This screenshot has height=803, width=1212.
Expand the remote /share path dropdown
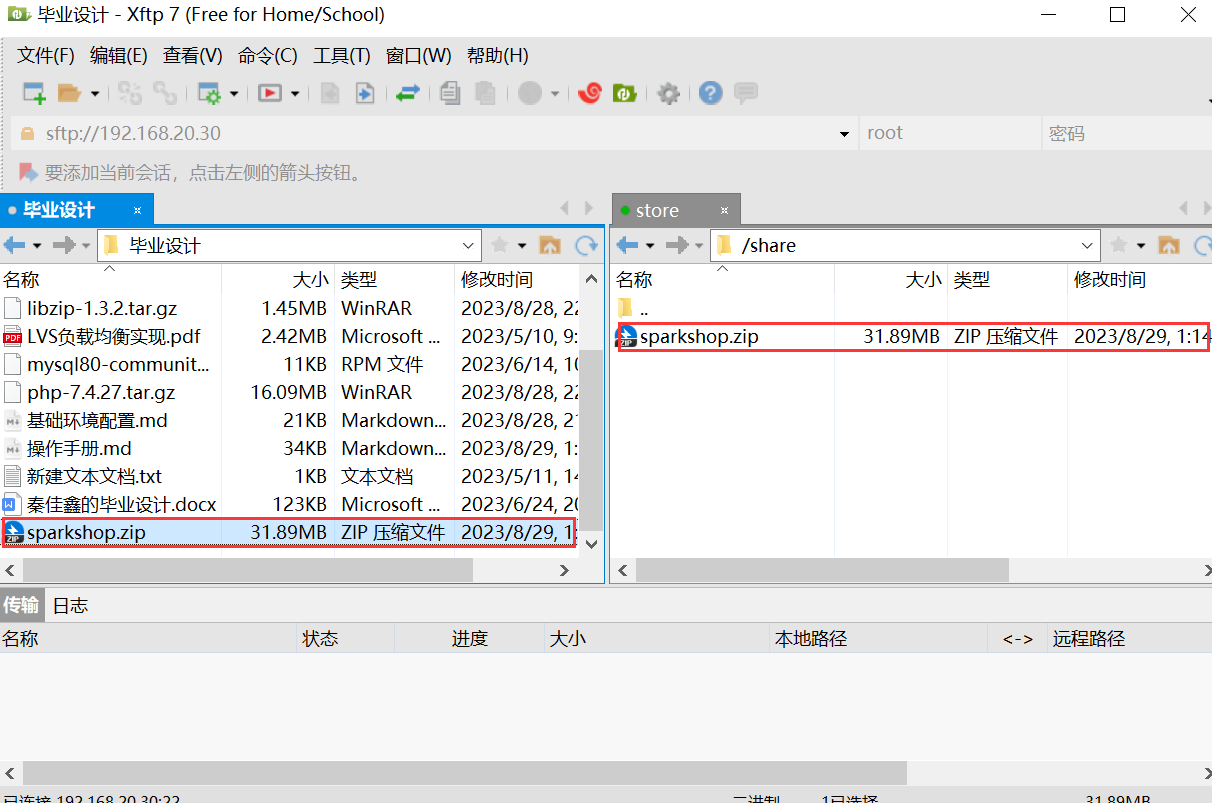pyautogui.click(x=1088, y=245)
